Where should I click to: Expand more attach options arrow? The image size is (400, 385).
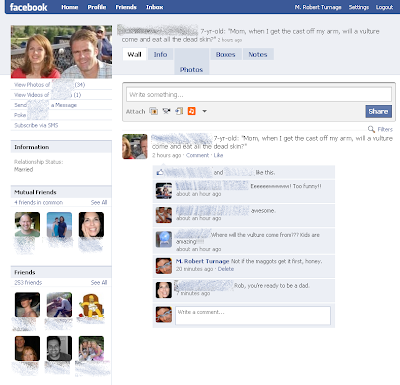pos(204,111)
